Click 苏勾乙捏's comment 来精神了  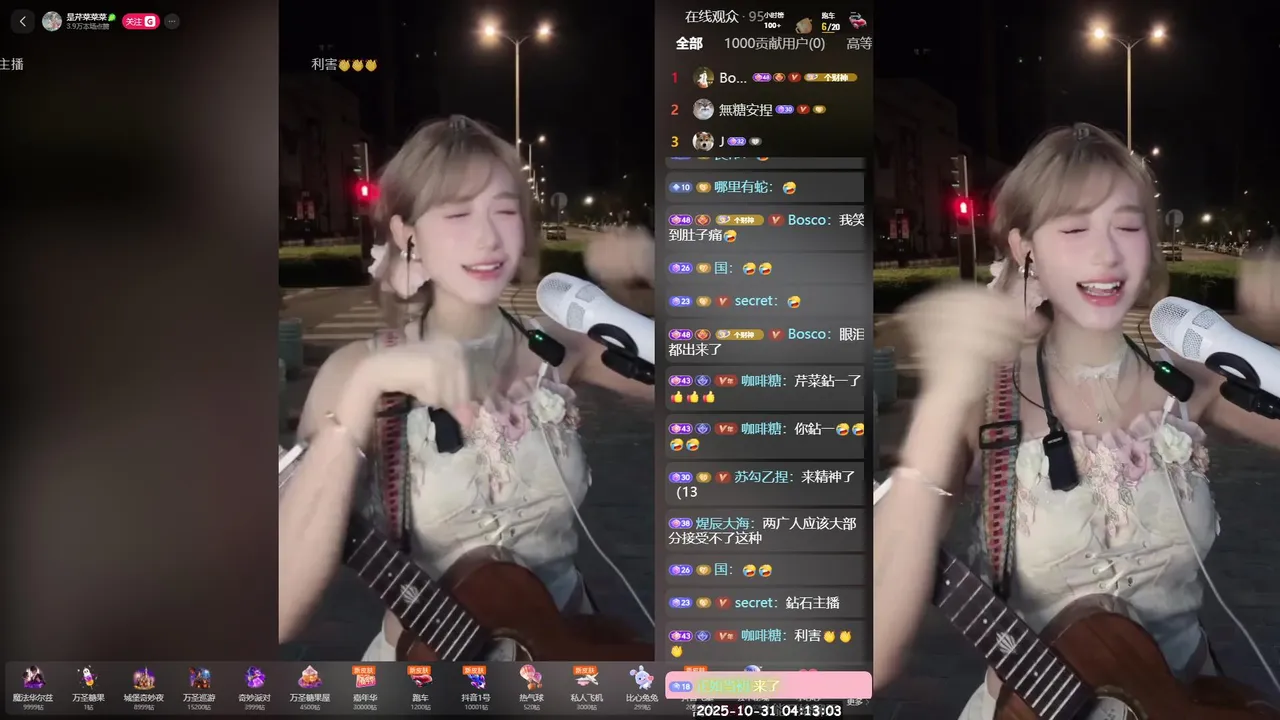[x=767, y=484]
